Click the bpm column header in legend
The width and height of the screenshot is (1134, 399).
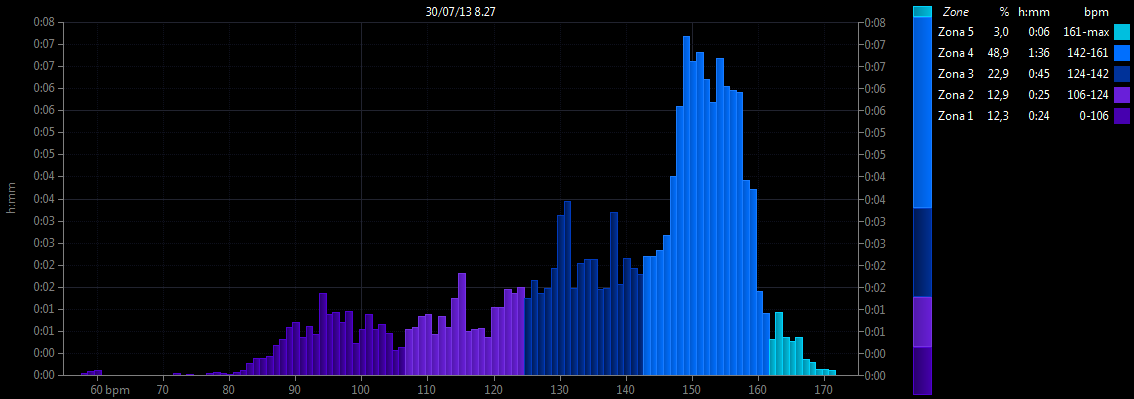1096,12
